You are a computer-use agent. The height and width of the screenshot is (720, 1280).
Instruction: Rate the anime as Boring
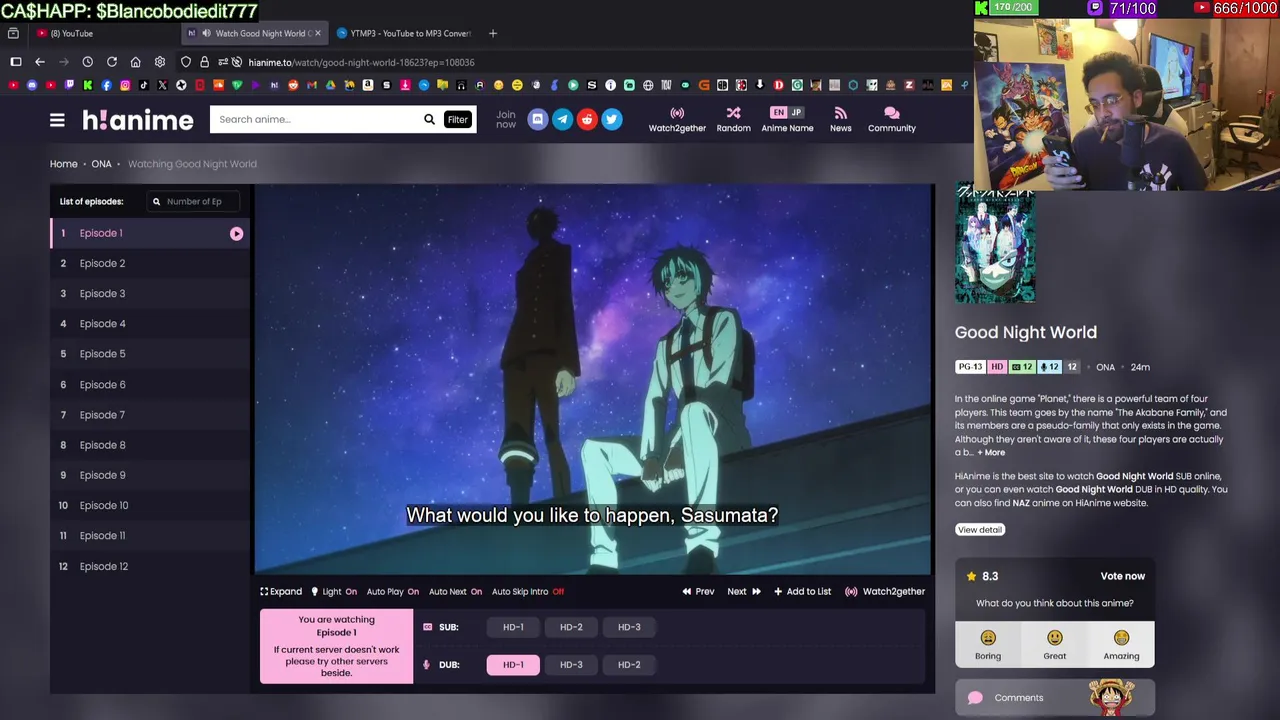coord(988,645)
